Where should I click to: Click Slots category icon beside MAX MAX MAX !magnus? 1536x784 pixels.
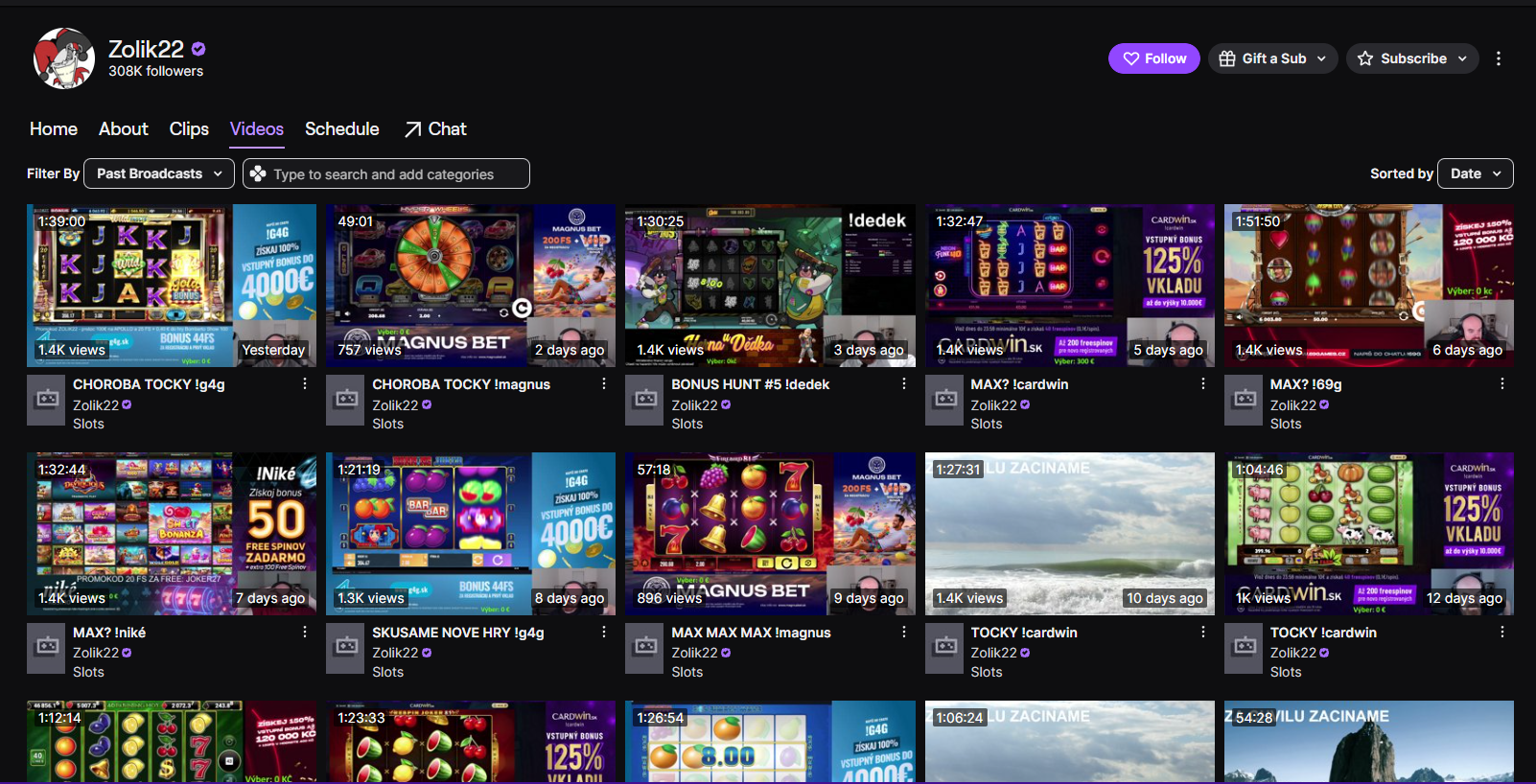click(645, 647)
